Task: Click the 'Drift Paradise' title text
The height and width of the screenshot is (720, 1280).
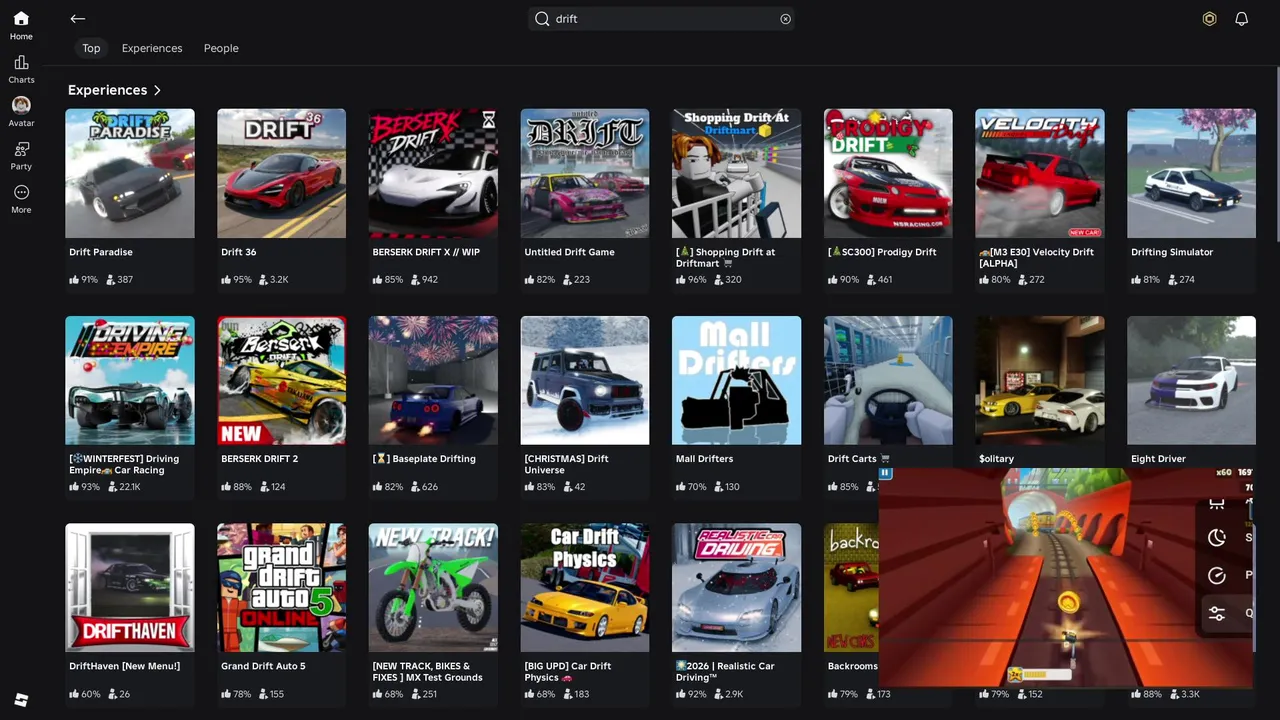Action: (x=101, y=252)
